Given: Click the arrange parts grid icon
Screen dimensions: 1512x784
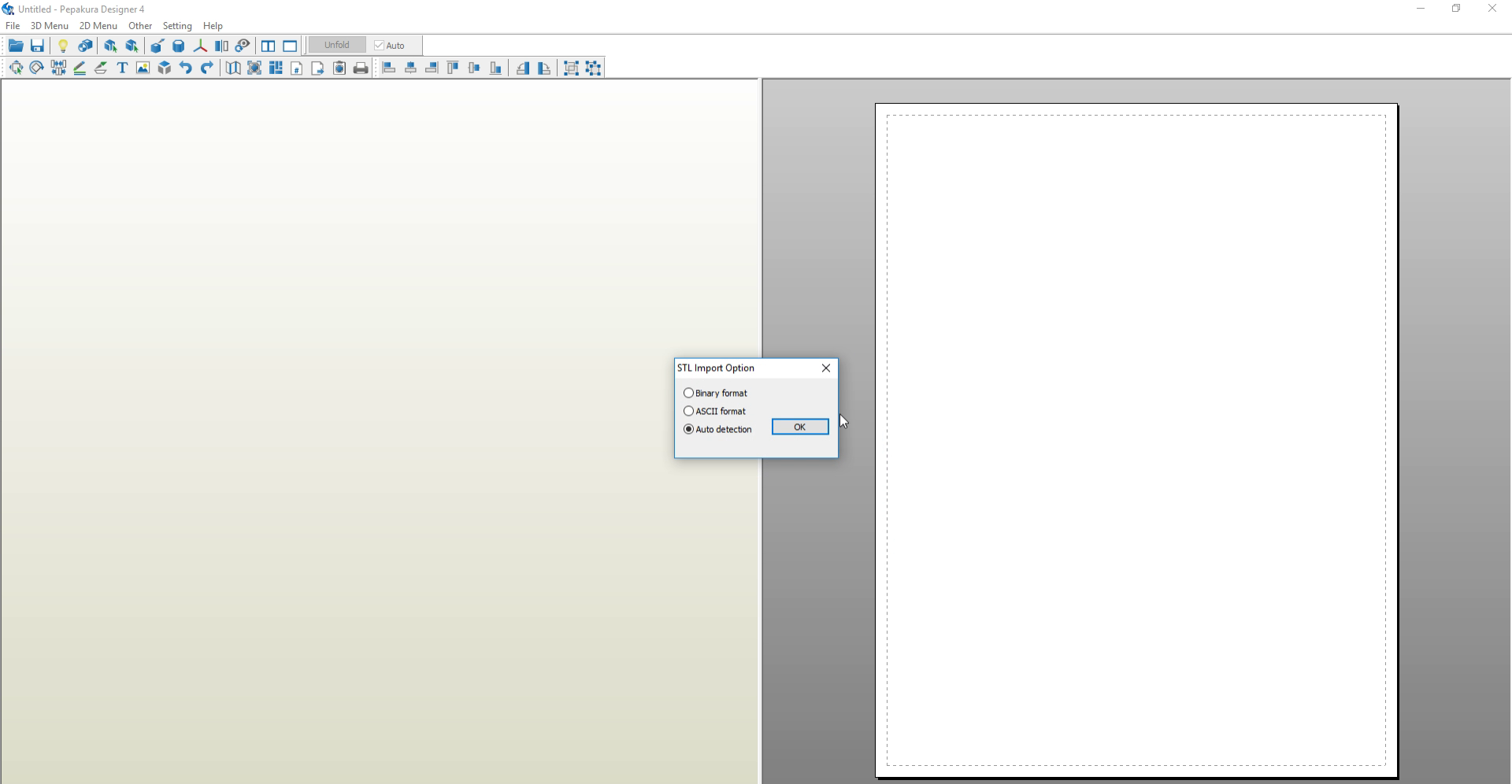Looking at the screenshot, I should point(276,68).
